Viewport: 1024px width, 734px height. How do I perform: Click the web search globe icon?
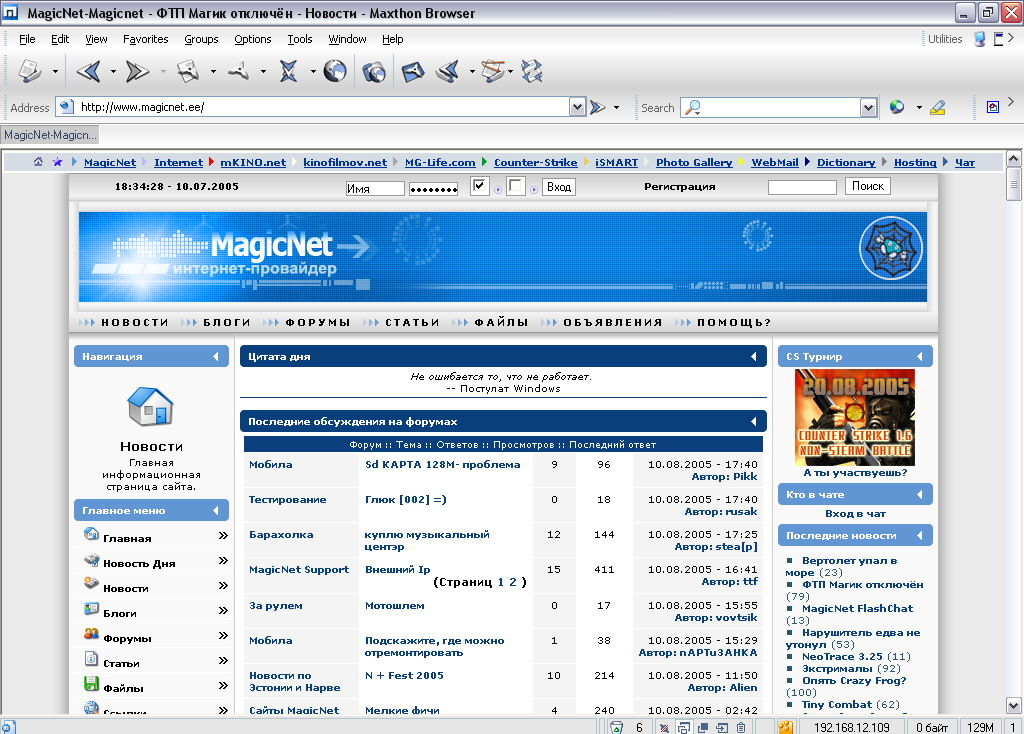(x=897, y=107)
